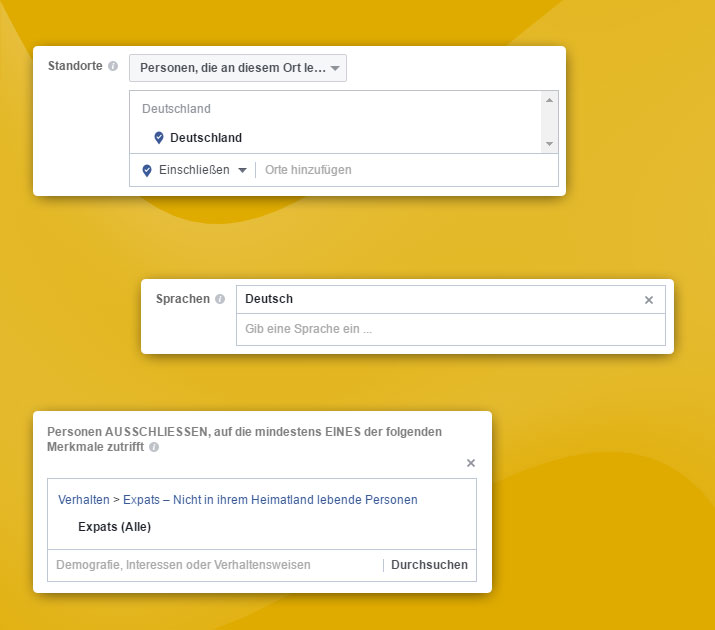Open the 'Personen, die an diesem Ort le...' dropdown

[238, 68]
